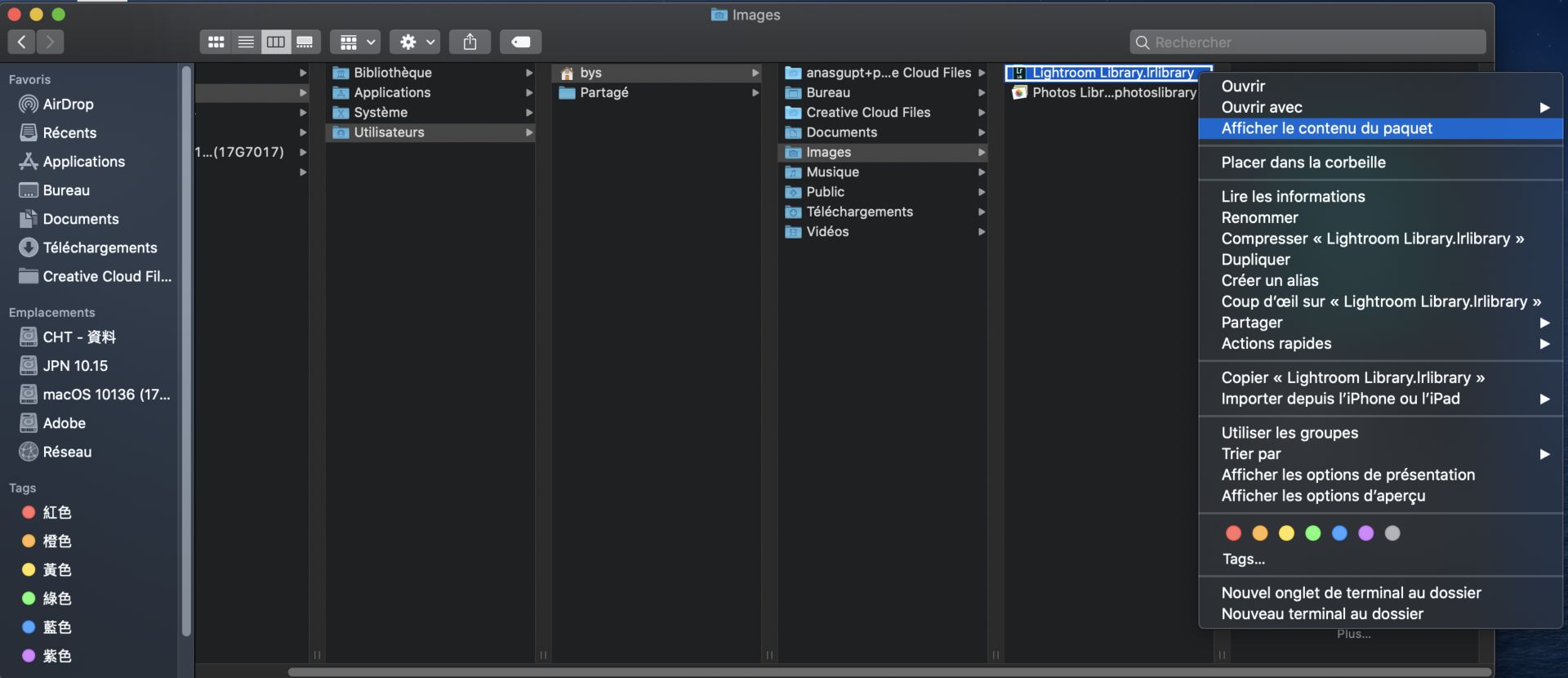The height and width of the screenshot is (678, 1568).
Task: Focus the Rechercher search field
Action: (x=1307, y=42)
